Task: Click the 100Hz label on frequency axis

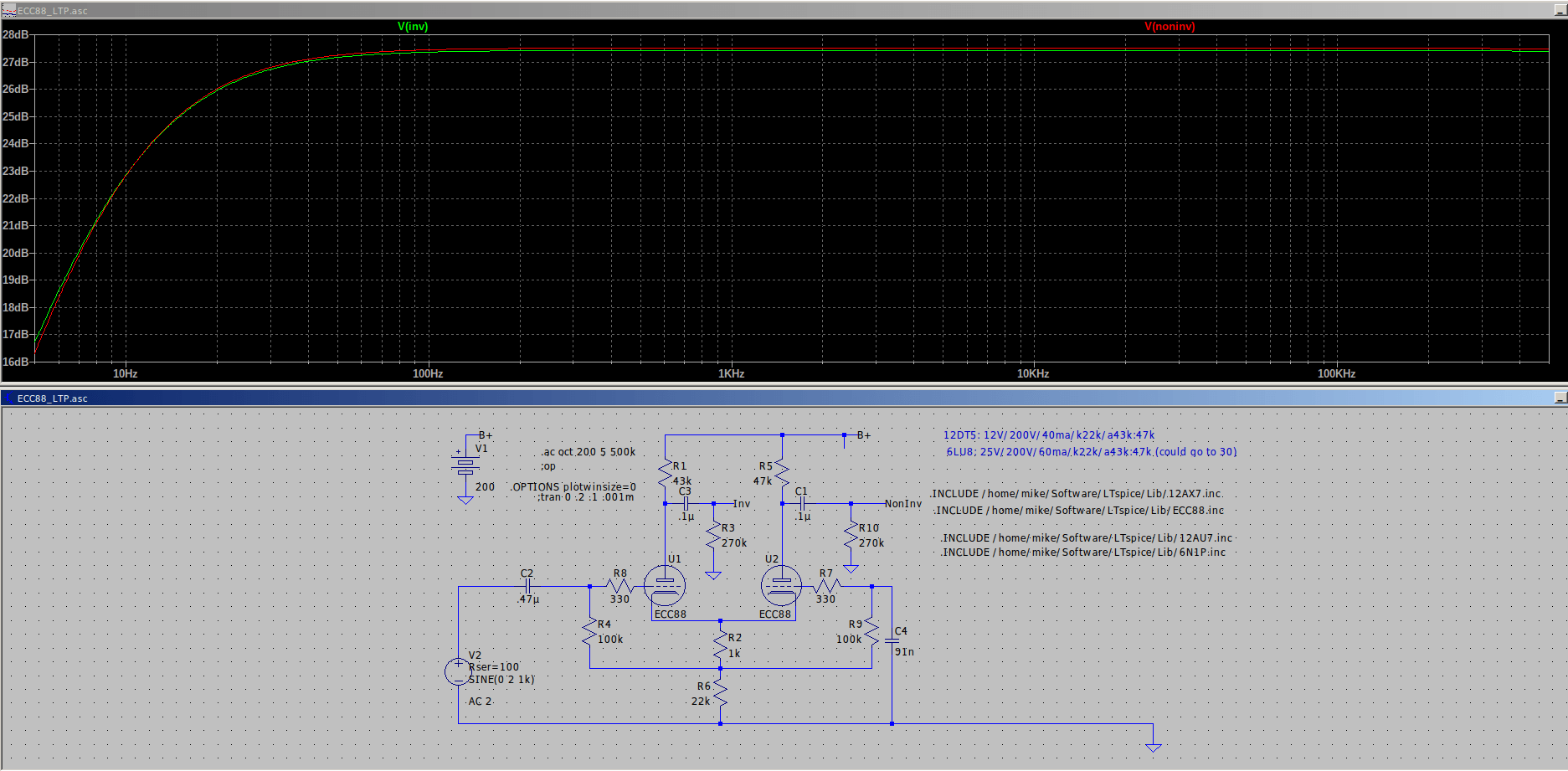Action: (428, 373)
